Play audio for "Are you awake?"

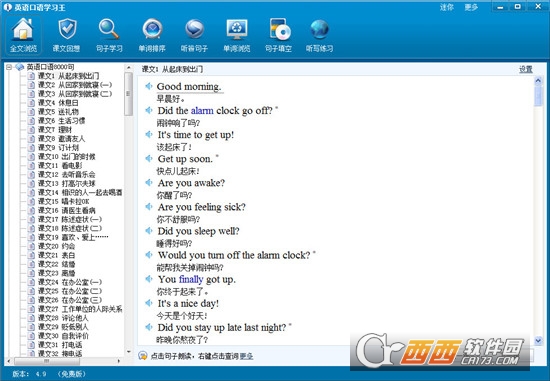click(149, 182)
